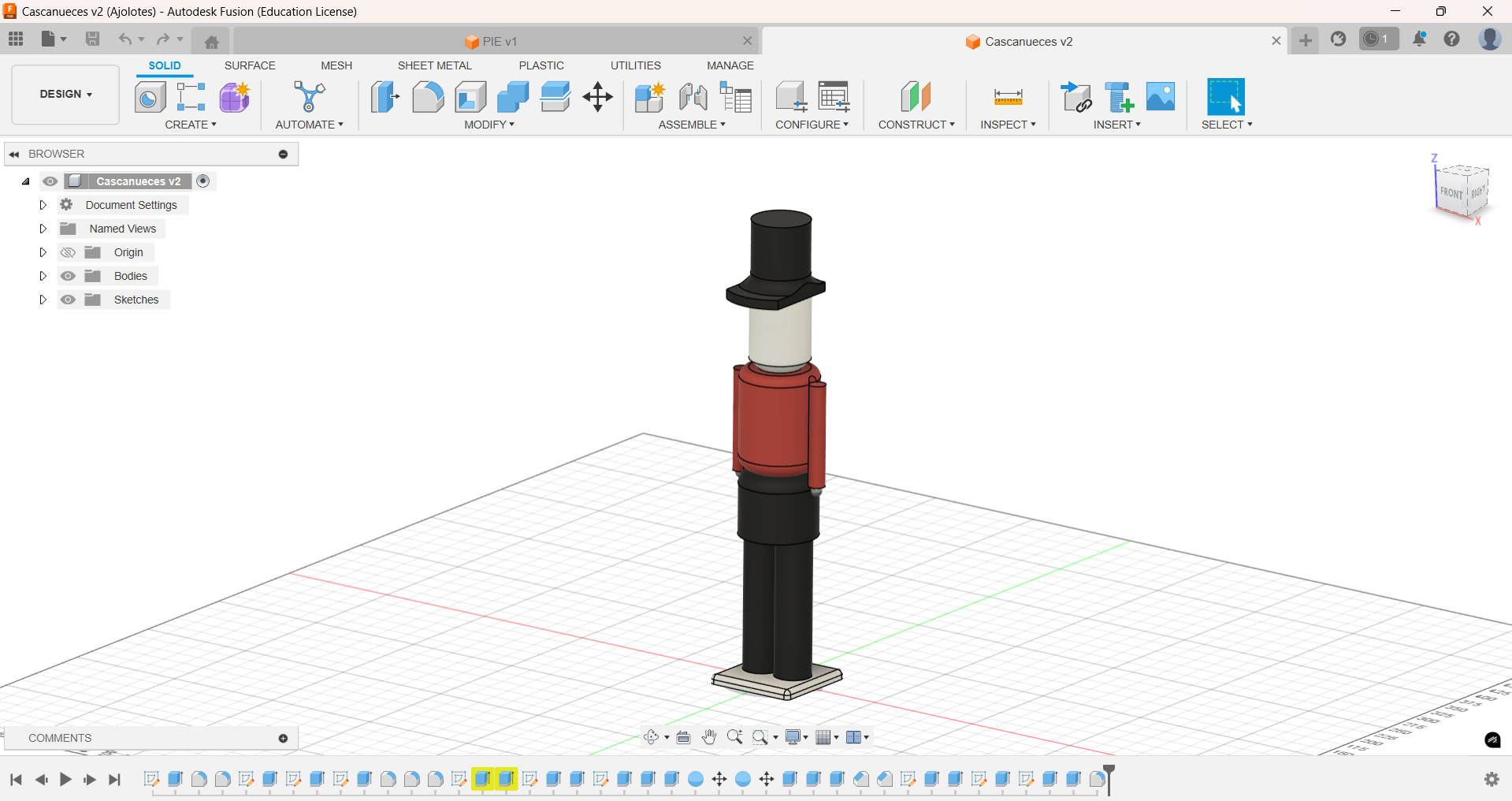Play the timeline animation
1512x801 pixels.
pyautogui.click(x=65, y=780)
